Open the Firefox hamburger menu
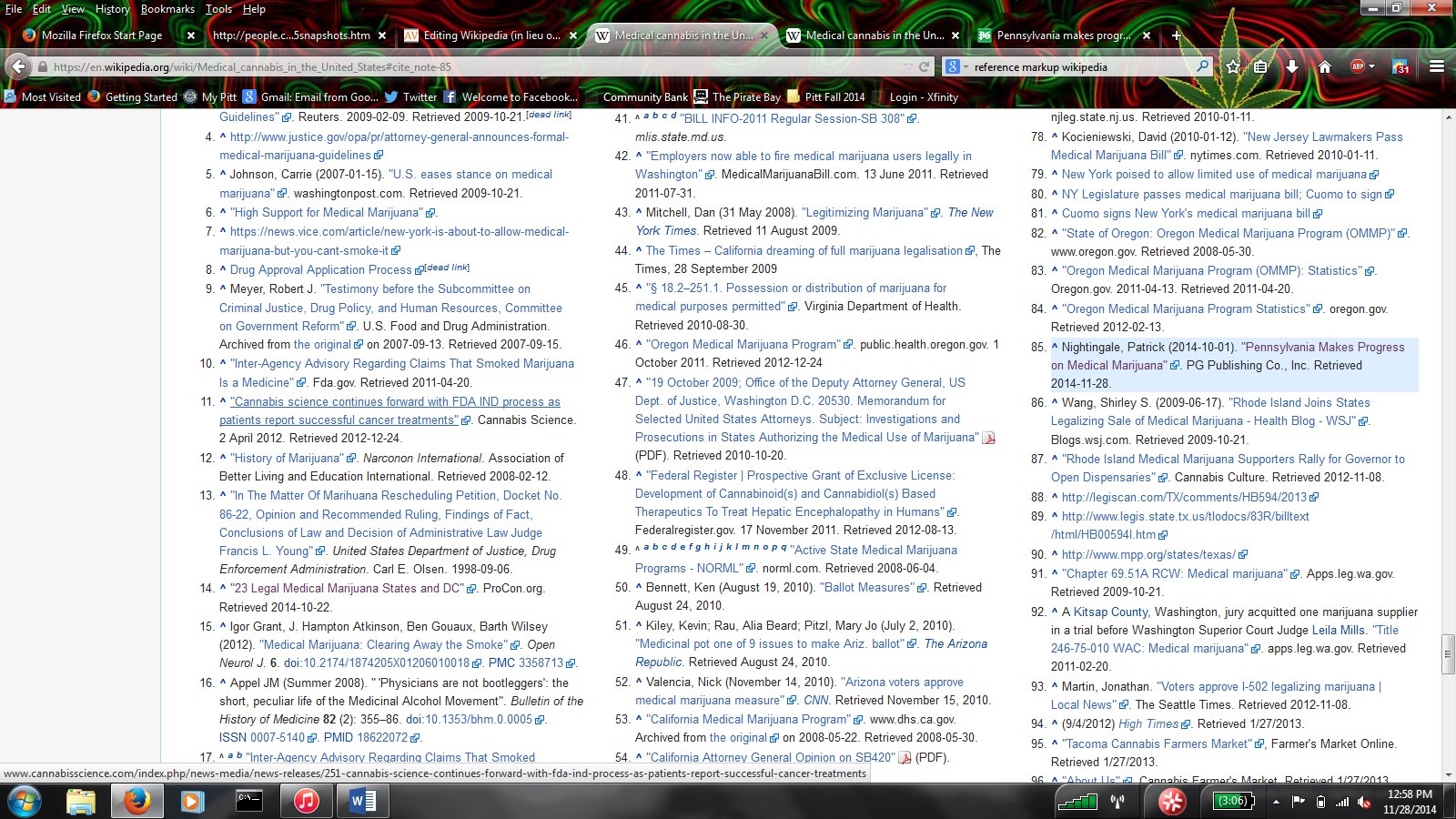1456x819 pixels. (x=1437, y=66)
